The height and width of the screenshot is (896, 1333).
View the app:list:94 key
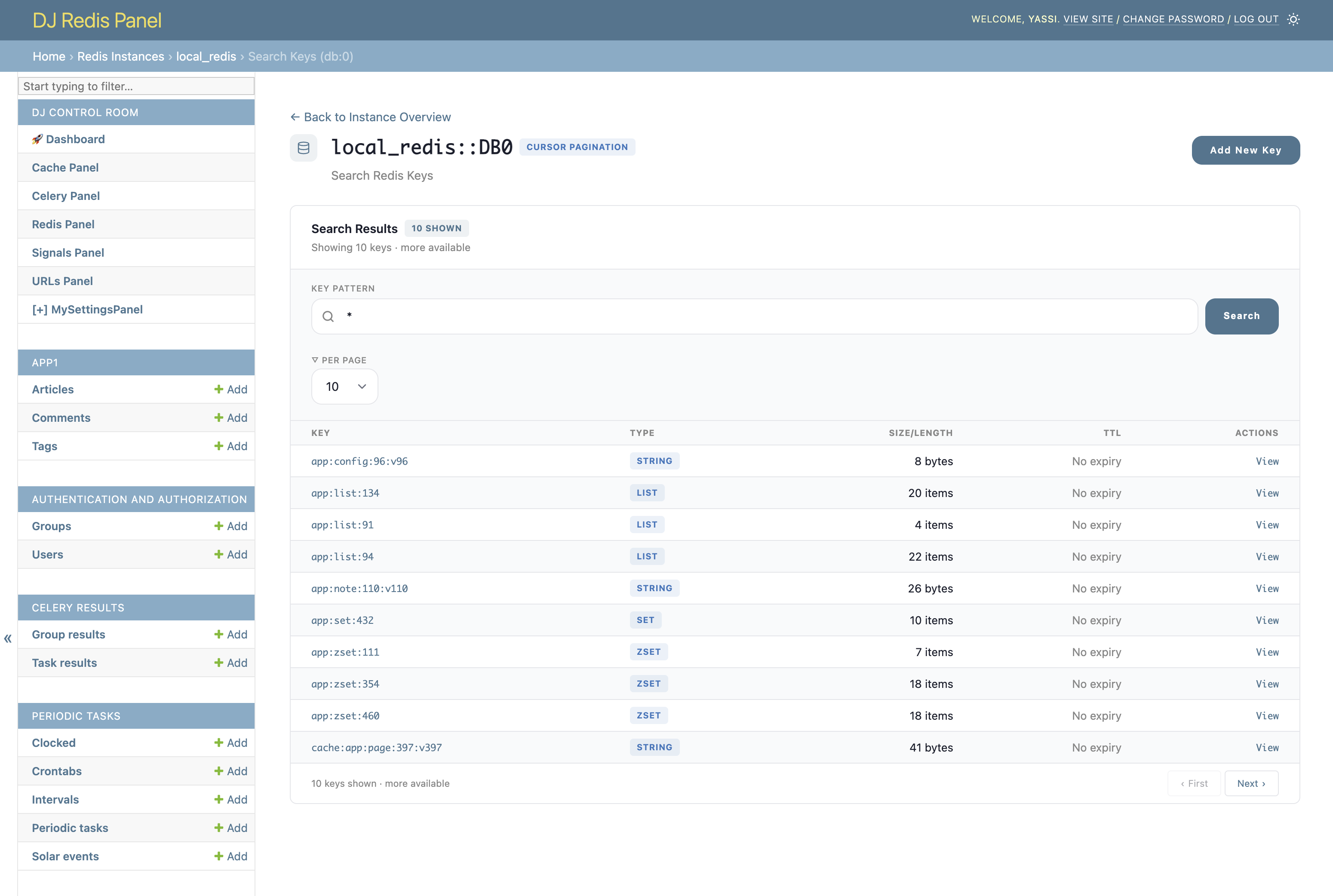point(1267,557)
